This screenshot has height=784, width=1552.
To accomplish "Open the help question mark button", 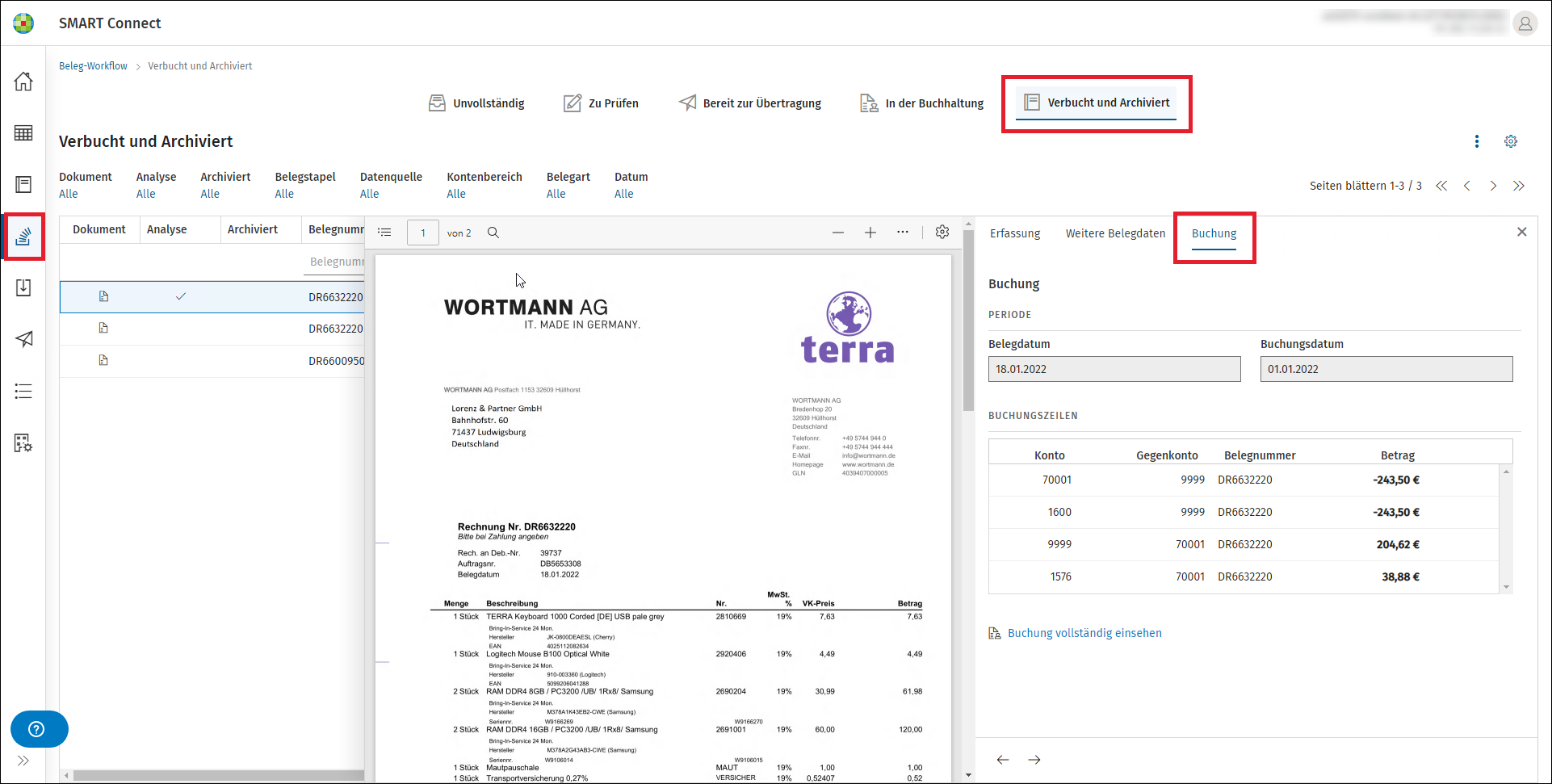I will pyautogui.click(x=39, y=729).
